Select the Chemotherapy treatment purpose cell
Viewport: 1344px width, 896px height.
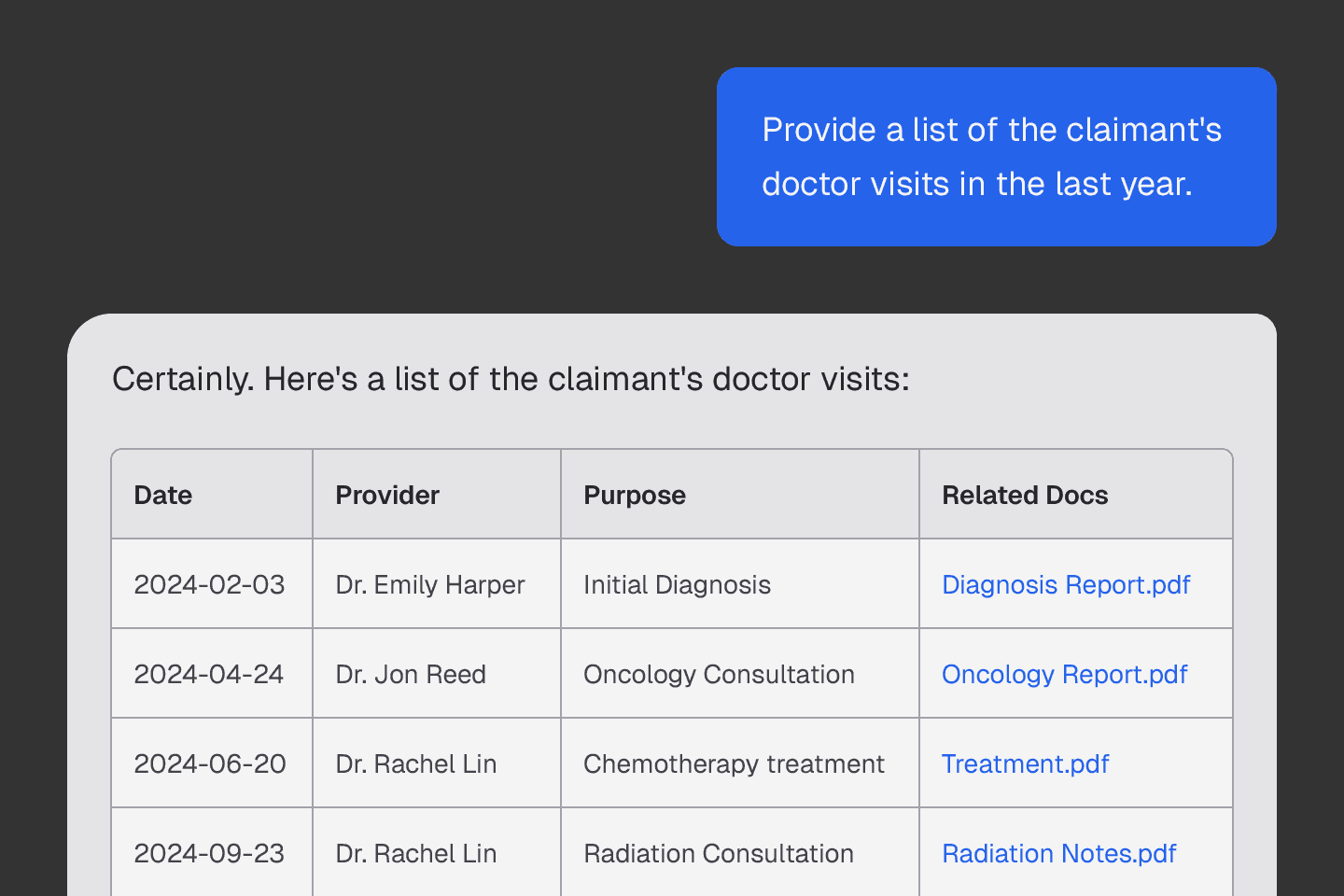[x=734, y=764]
